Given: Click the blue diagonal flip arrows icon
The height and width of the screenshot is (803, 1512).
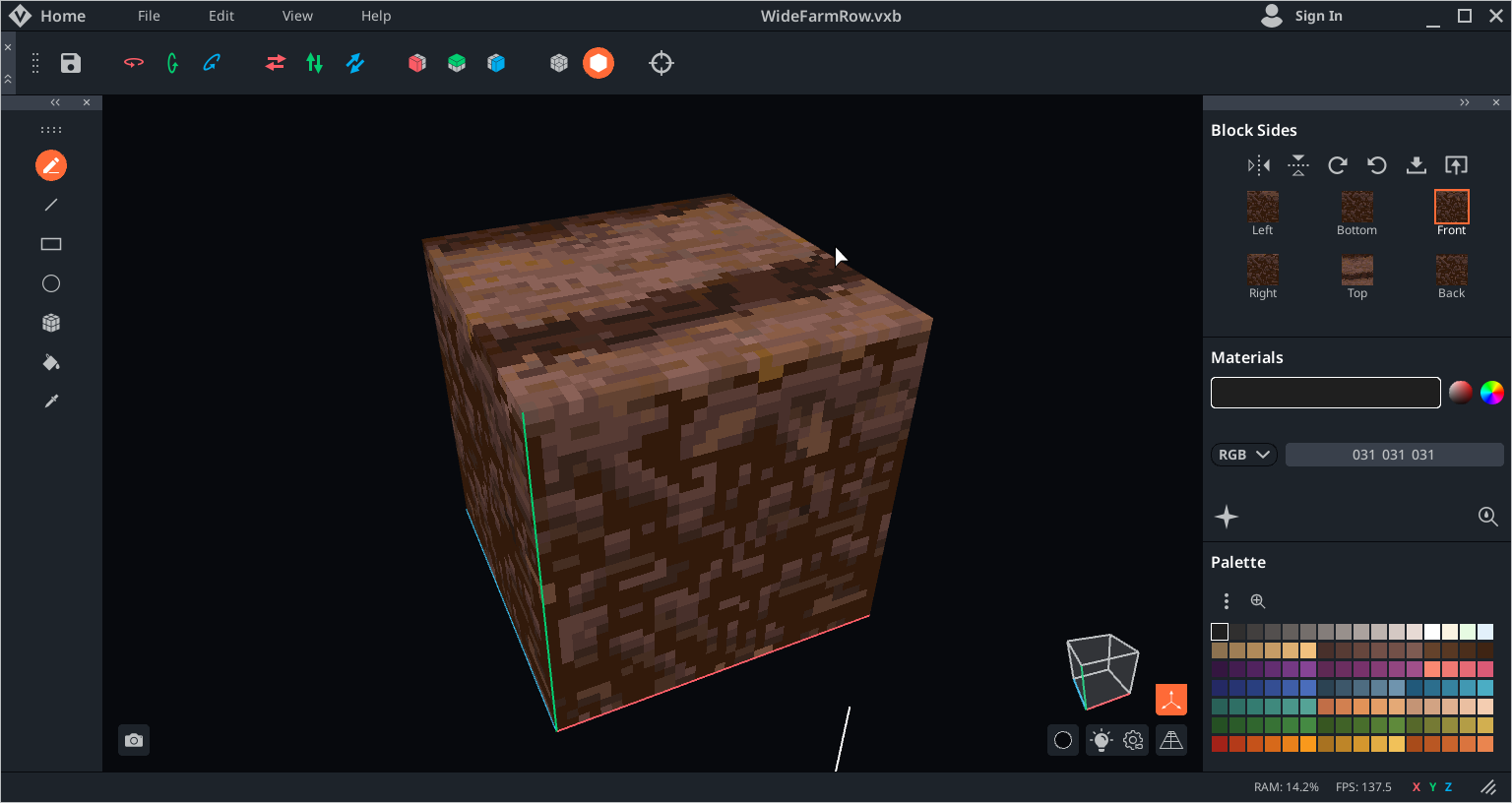Looking at the screenshot, I should tap(355, 63).
